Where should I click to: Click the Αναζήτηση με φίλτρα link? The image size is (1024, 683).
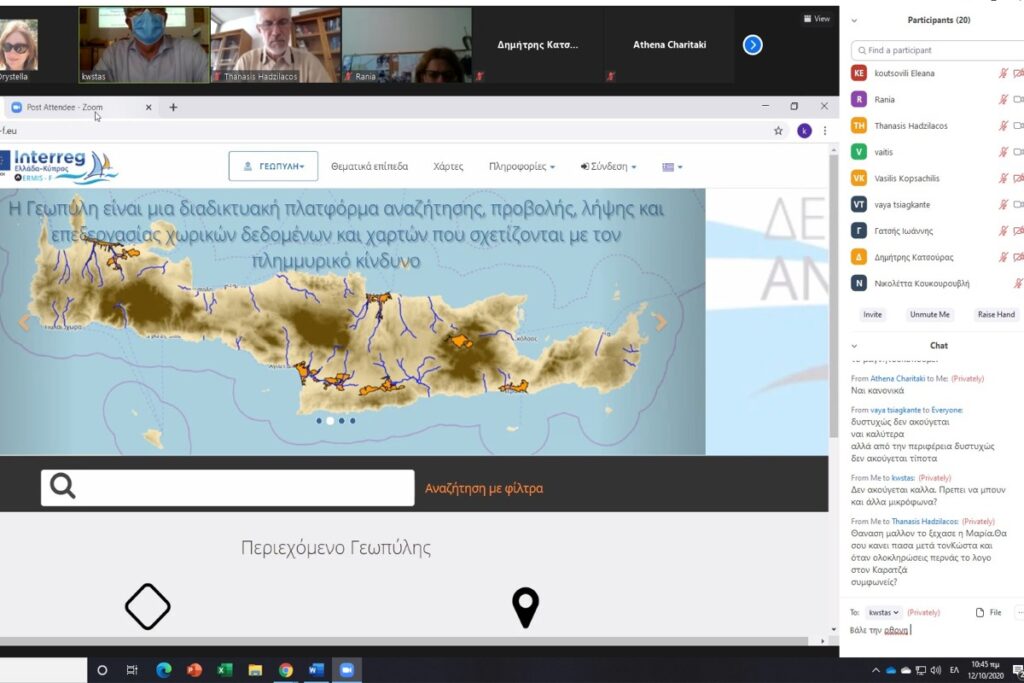484,489
